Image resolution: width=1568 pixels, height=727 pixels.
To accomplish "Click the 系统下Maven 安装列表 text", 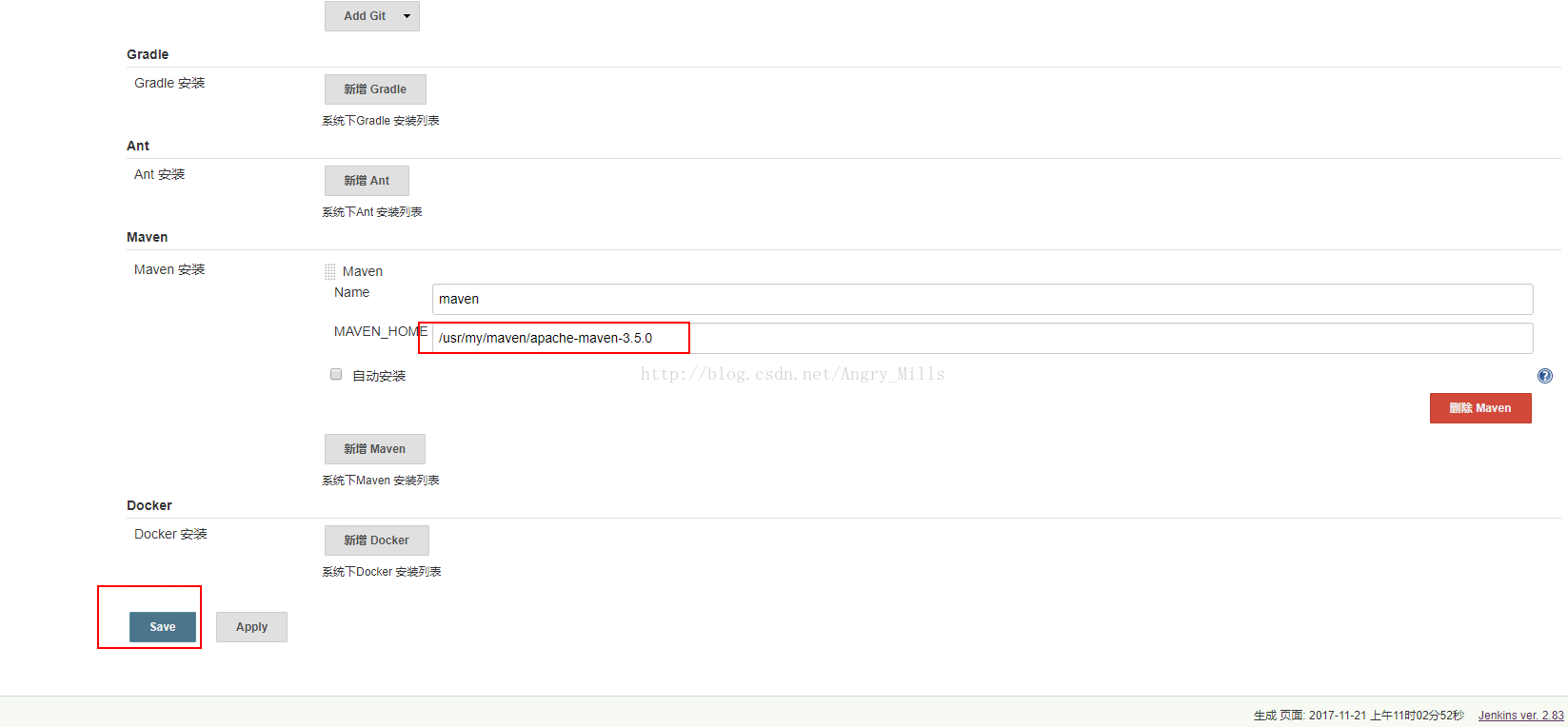I will pos(381,481).
